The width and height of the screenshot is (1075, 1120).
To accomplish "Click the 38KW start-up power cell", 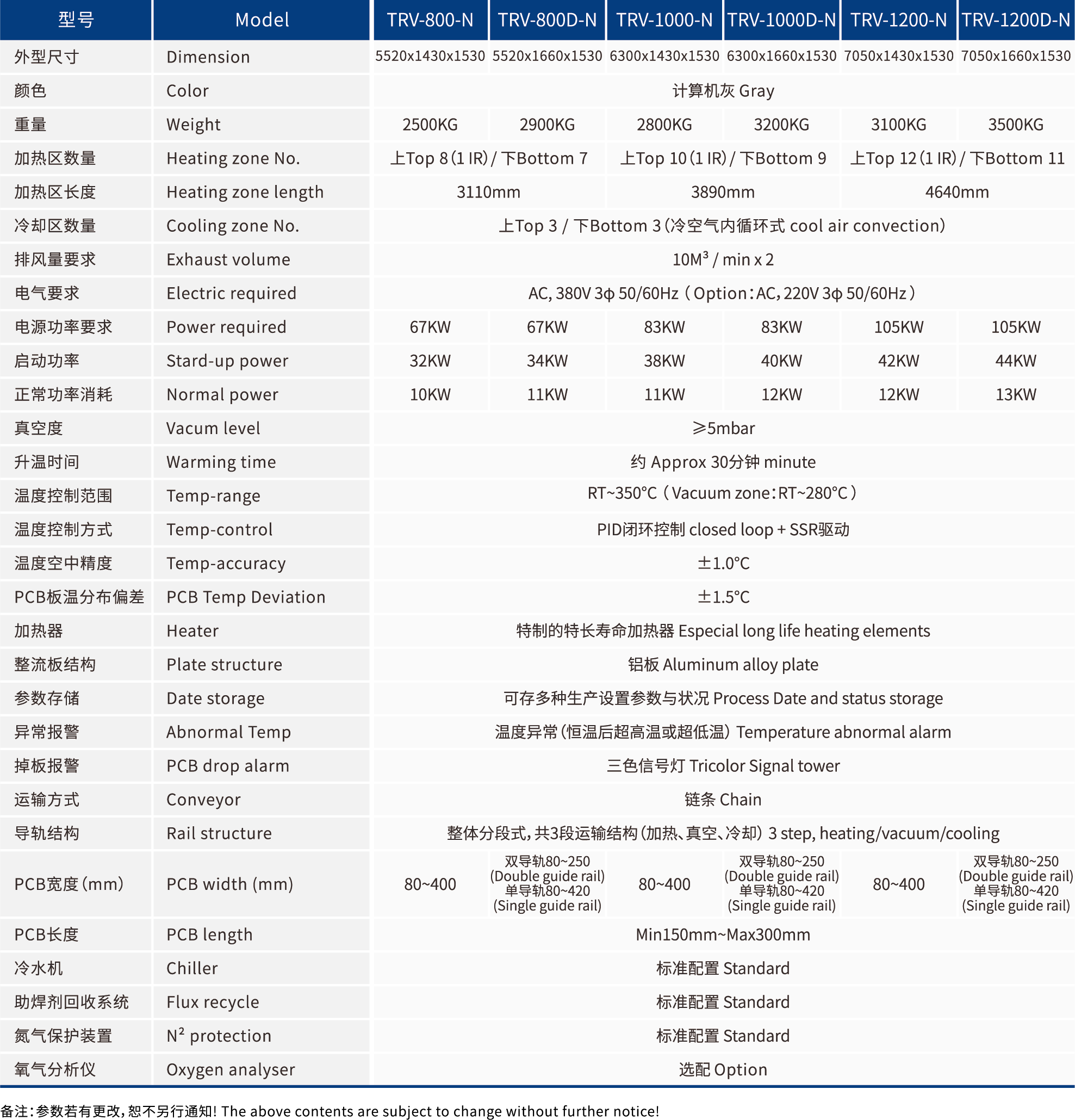I will pos(664,361).
